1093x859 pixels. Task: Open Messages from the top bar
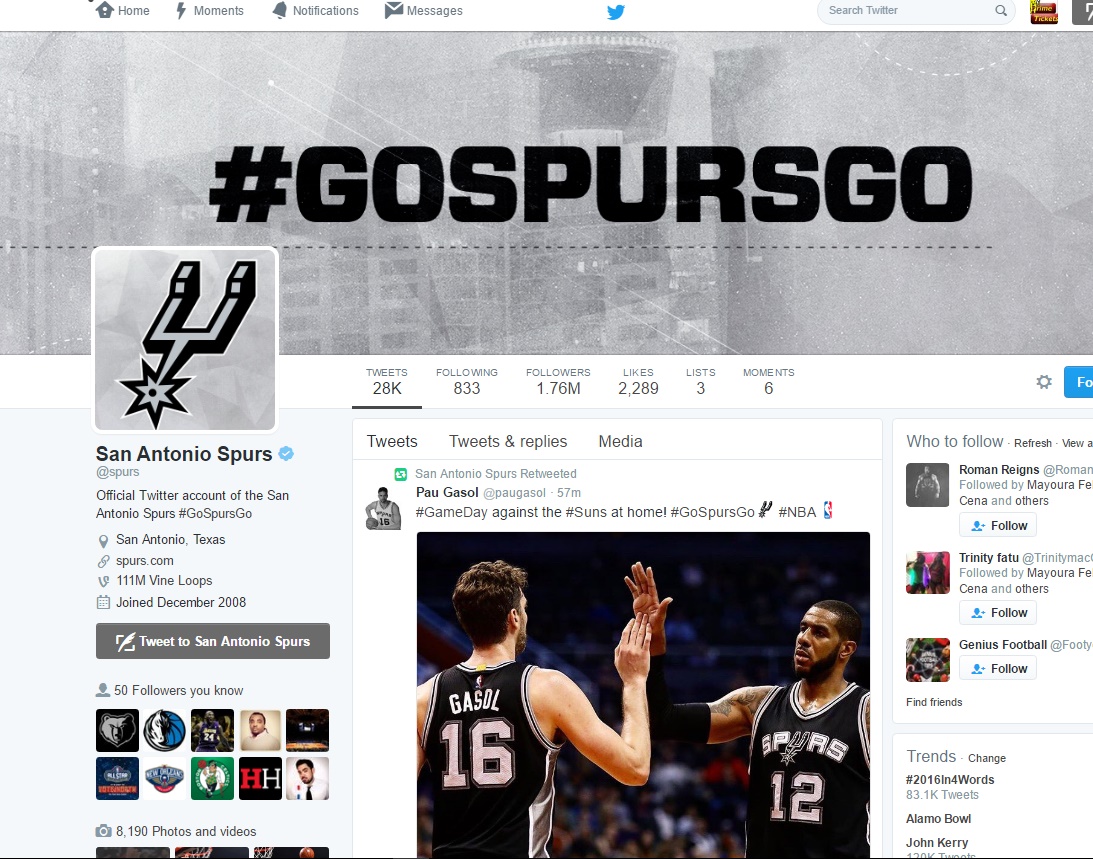[424, 10]
